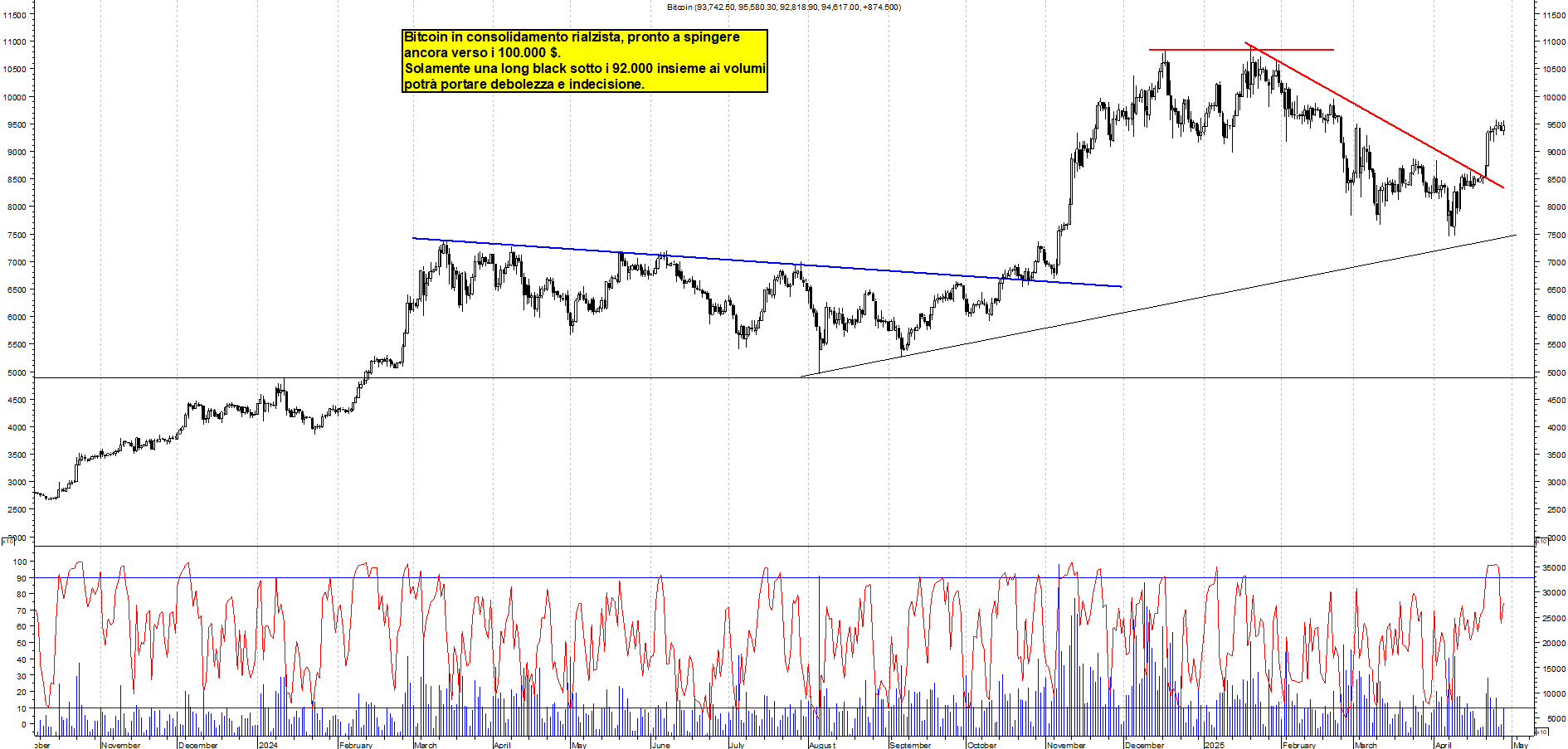Select the red descending trendline from January 2025
Screen dimensions: 1568x749
(1375, 115)
